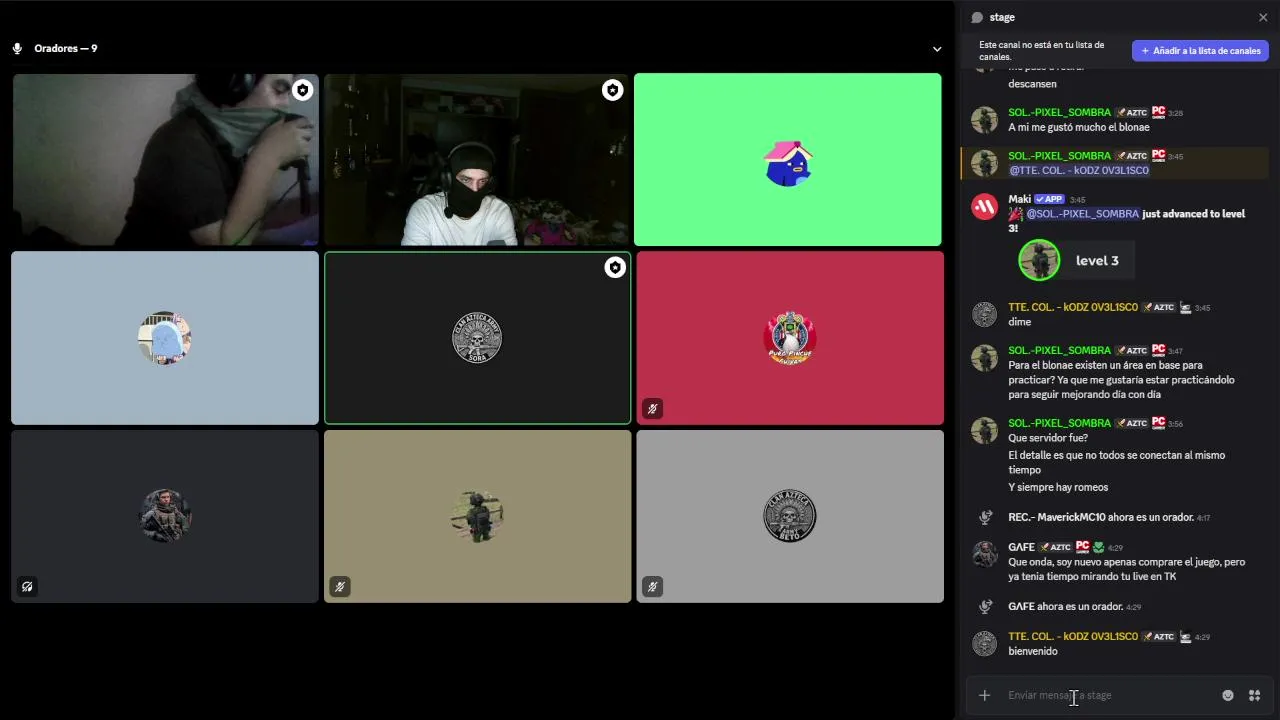Click the 'bienvenido' message text

click(1033, 651)
